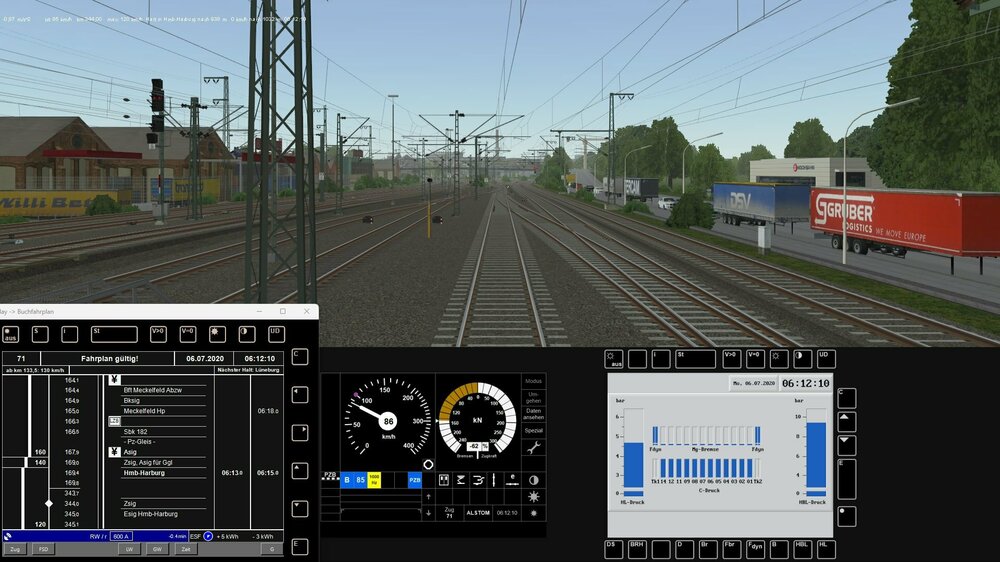The image size is (1000, 562).
Task: Click the up arrow in driver display
Action: [x=428, y=496]
